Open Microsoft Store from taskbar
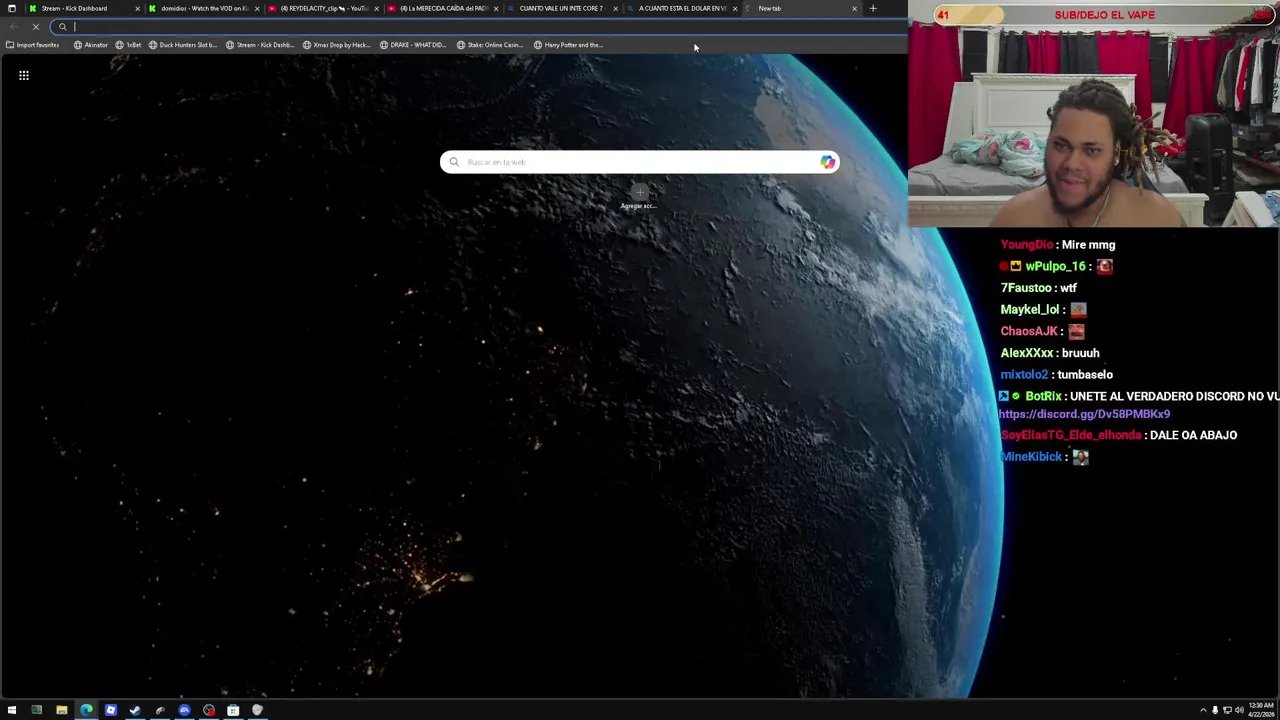Screen dimensions: 1280x720 [x=233, y=710]
